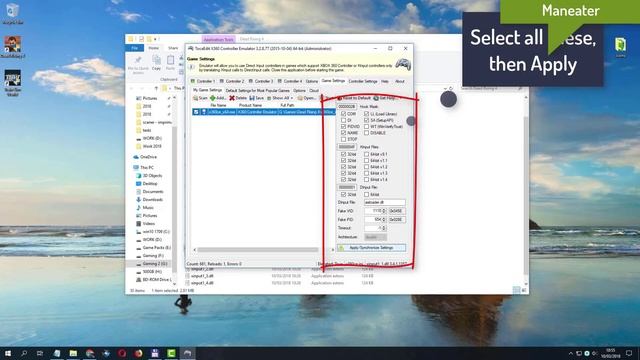Click Copy in the Explorer ribbon
Image resolution: width=640 pixels, height=360 pixels.
(156, 63)
